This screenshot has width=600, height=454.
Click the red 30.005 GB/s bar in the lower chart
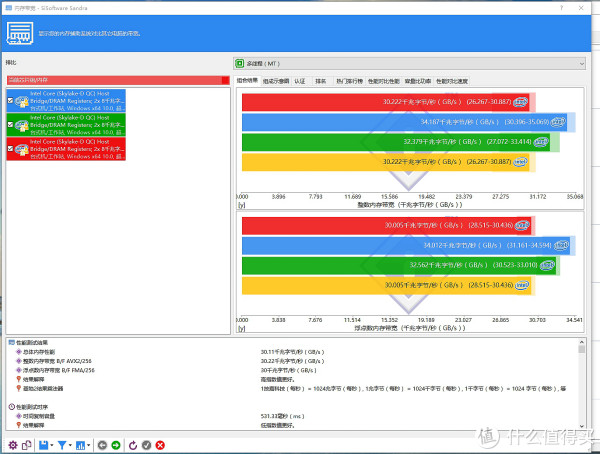click(x=386, y=225)
